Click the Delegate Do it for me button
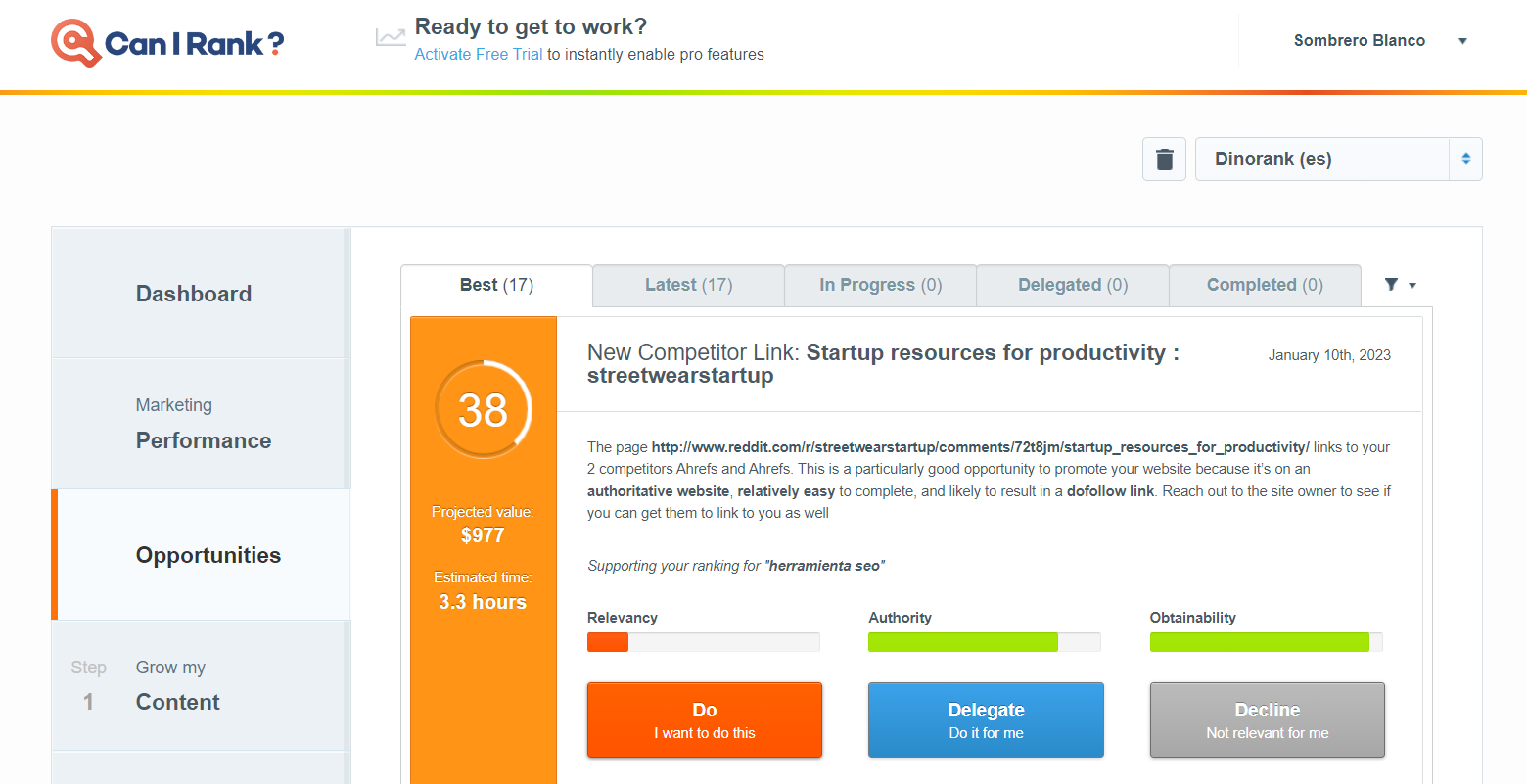The image size is (1527, 784). (986, 719)
